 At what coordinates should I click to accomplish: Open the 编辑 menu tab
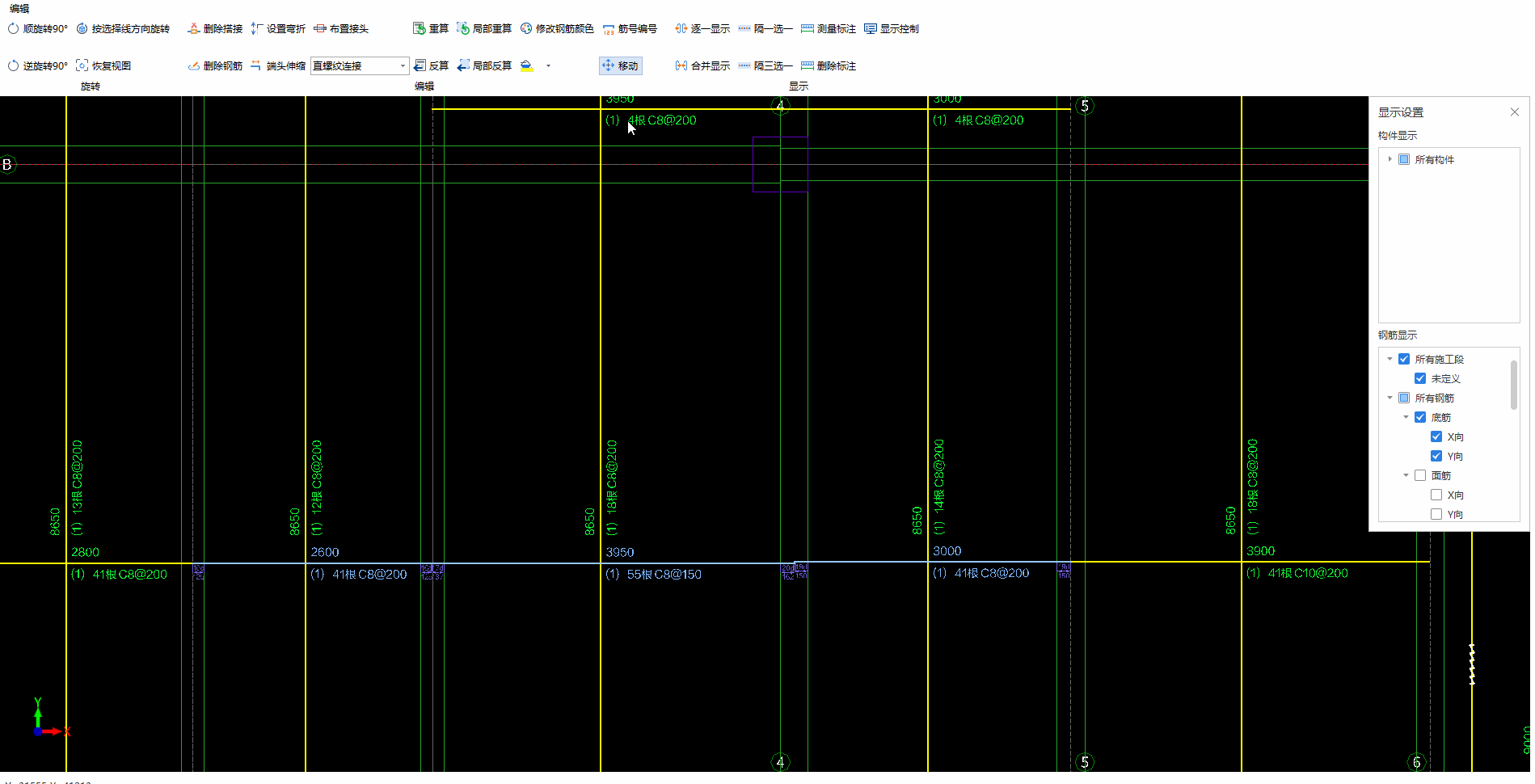19,9
